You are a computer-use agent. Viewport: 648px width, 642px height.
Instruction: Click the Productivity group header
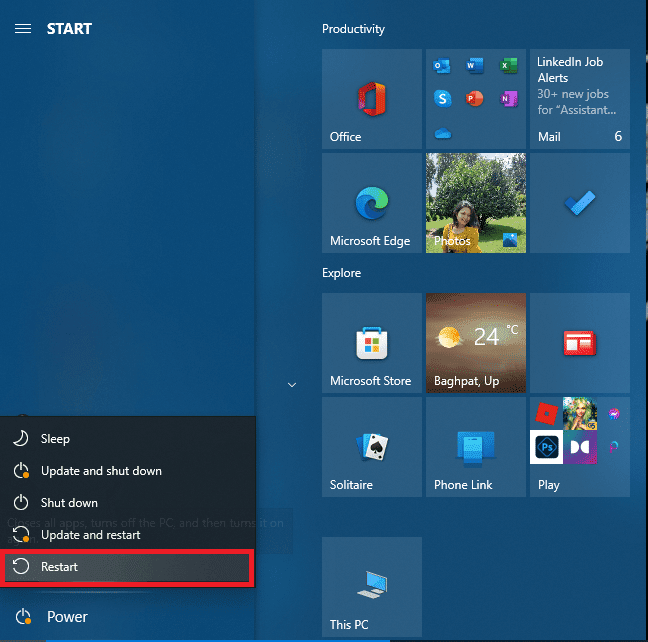point(353,29)
